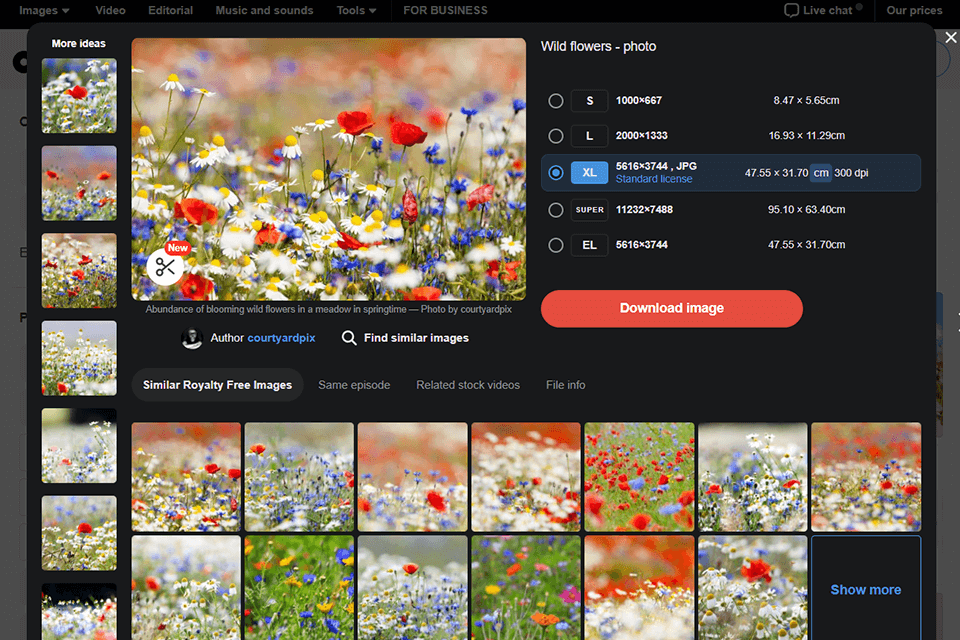Screen dimensions: 960x640
Task: Open the Images dropdown in the top bar
Action: (x=44, y=10)
